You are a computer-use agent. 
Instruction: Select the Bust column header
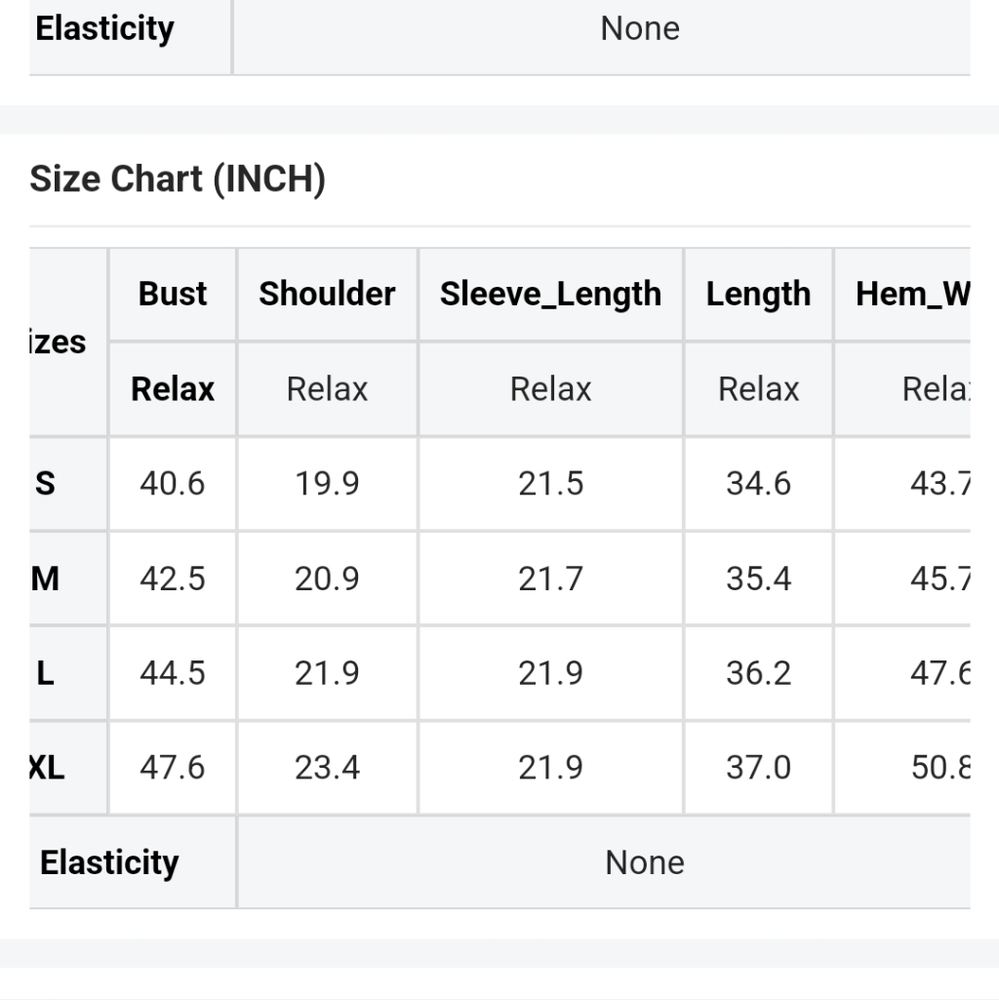[x=173, y=294]
